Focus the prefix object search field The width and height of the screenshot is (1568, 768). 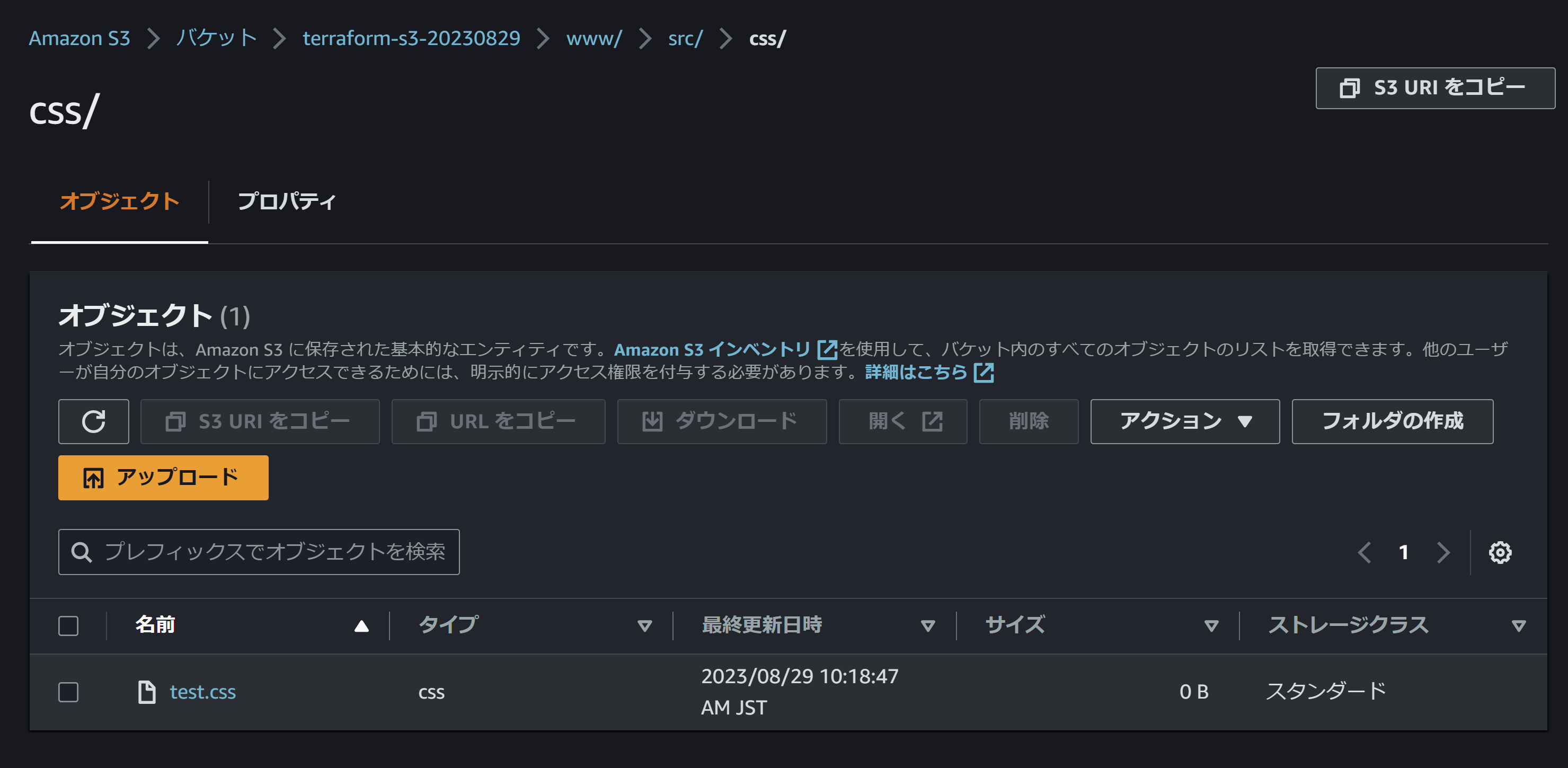(274, 552)
